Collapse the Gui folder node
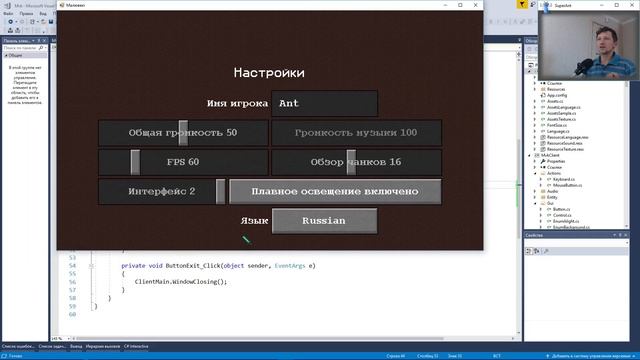This screenshot has width=640, height=360. coord(535,203)
